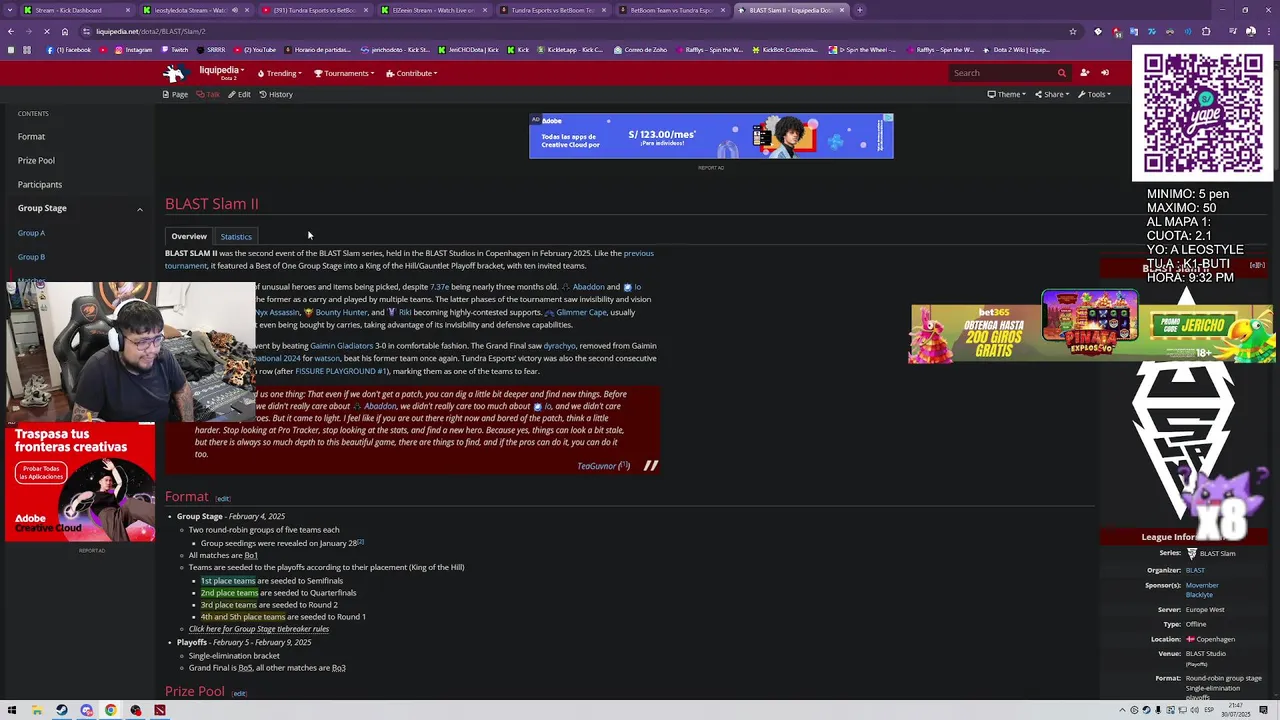Click the Liquipedia horse logo
Image resolution: width=1280 pixels, height=720 pixels.
tap(174, 73)
